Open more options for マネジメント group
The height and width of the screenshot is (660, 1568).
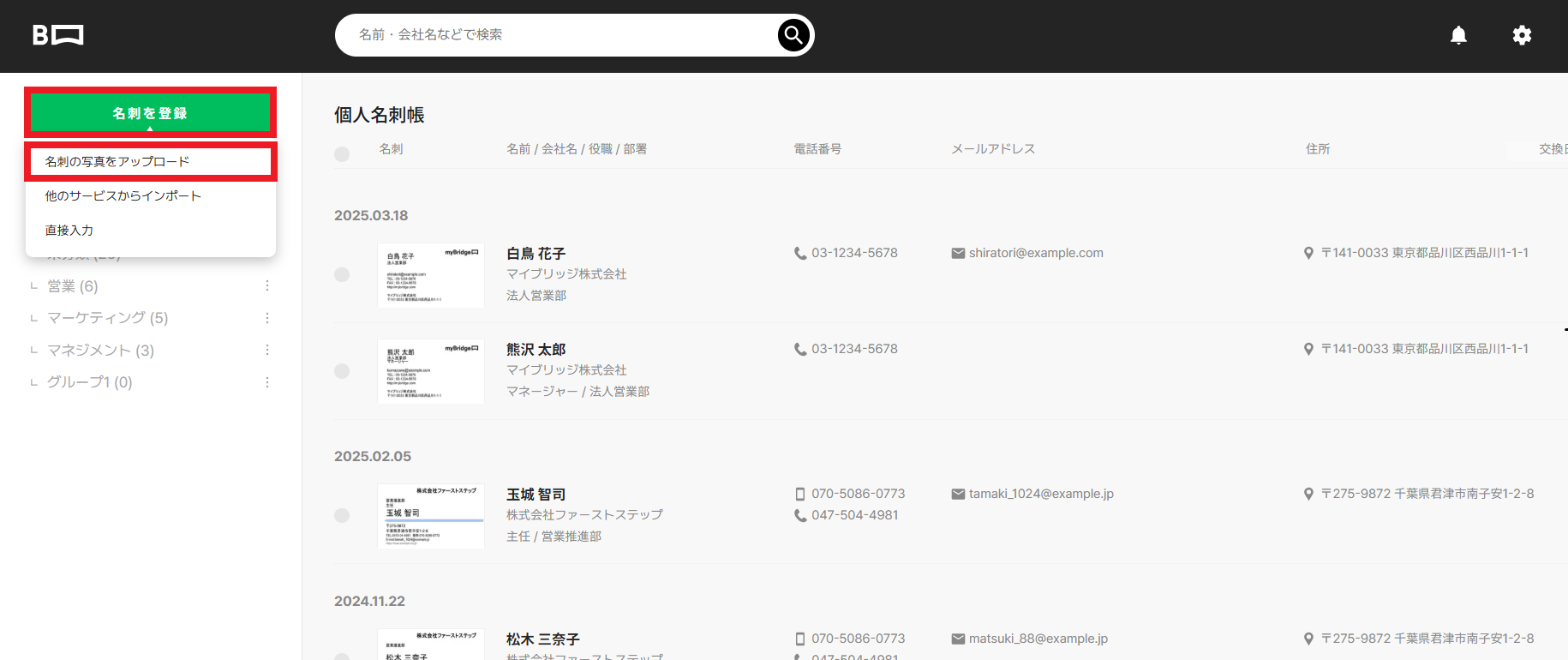coord(267,350)
